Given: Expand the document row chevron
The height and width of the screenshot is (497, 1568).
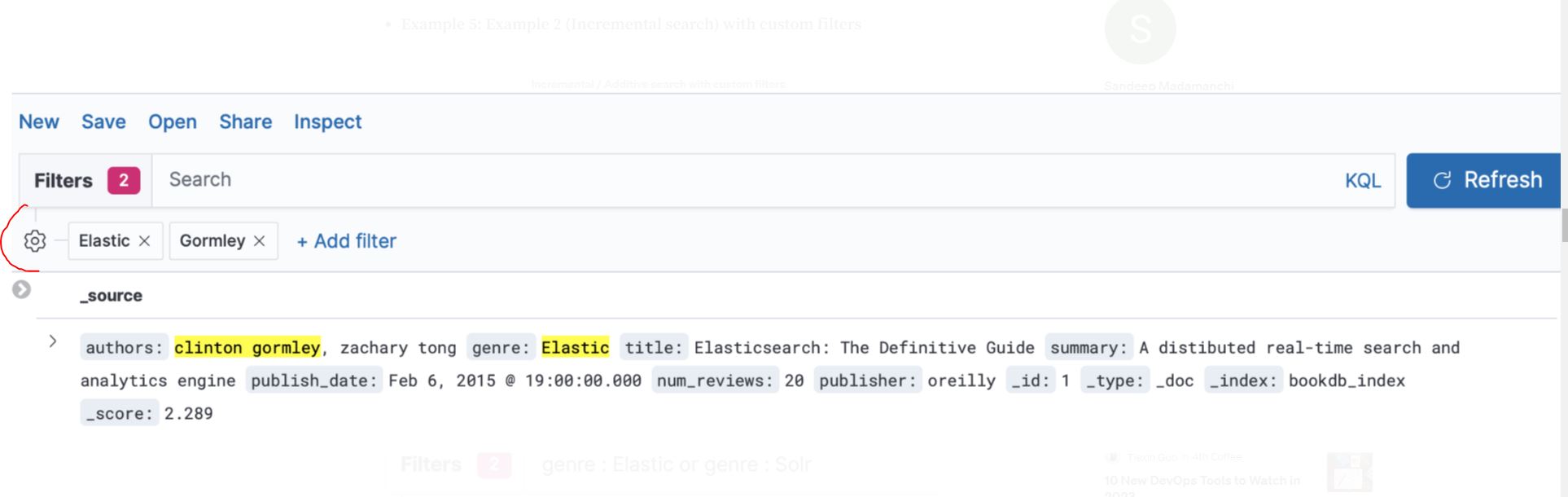Looking at the screenshot, I should pos(53,341).
